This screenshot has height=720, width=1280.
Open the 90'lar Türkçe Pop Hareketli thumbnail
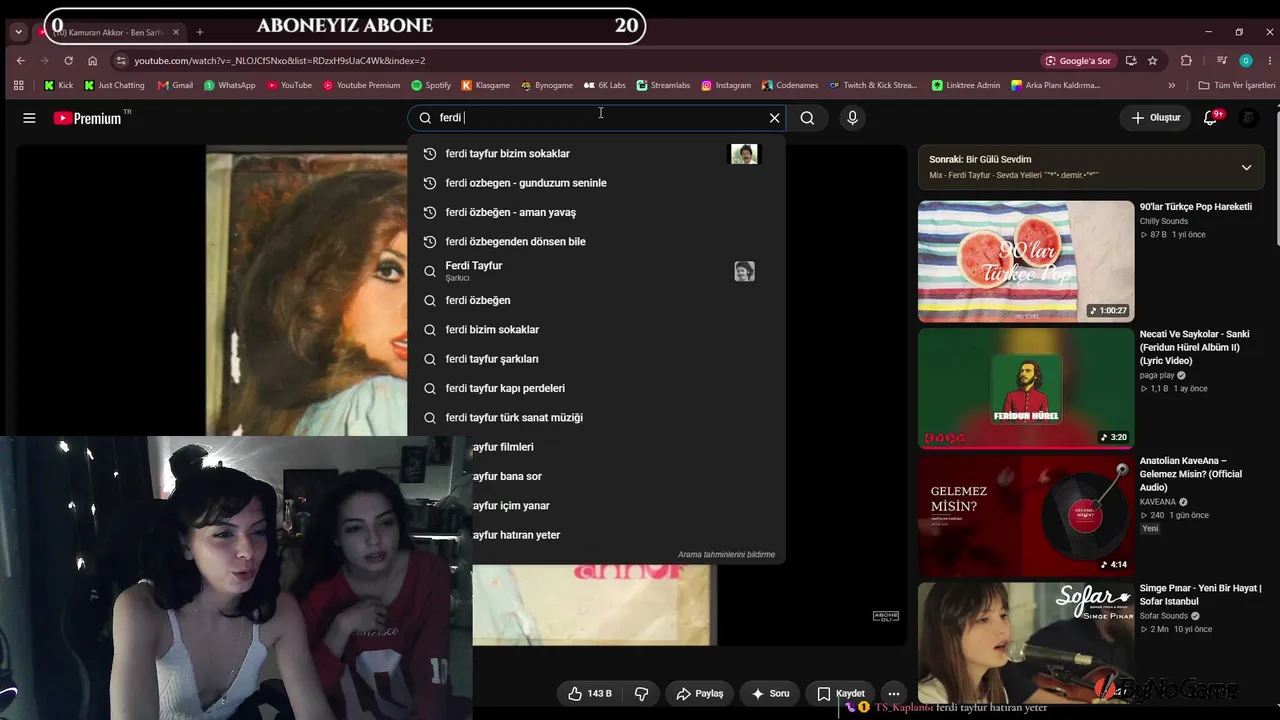click(x=1026, y=261)
